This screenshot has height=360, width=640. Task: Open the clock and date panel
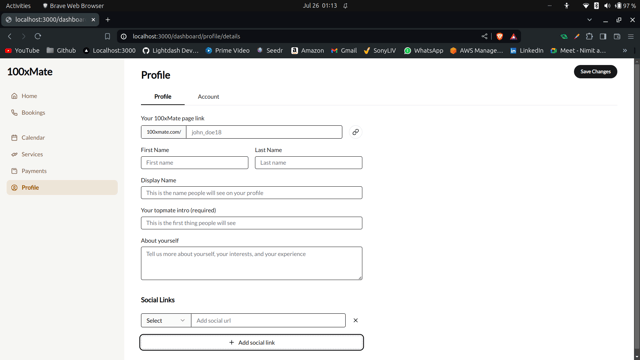320,6
